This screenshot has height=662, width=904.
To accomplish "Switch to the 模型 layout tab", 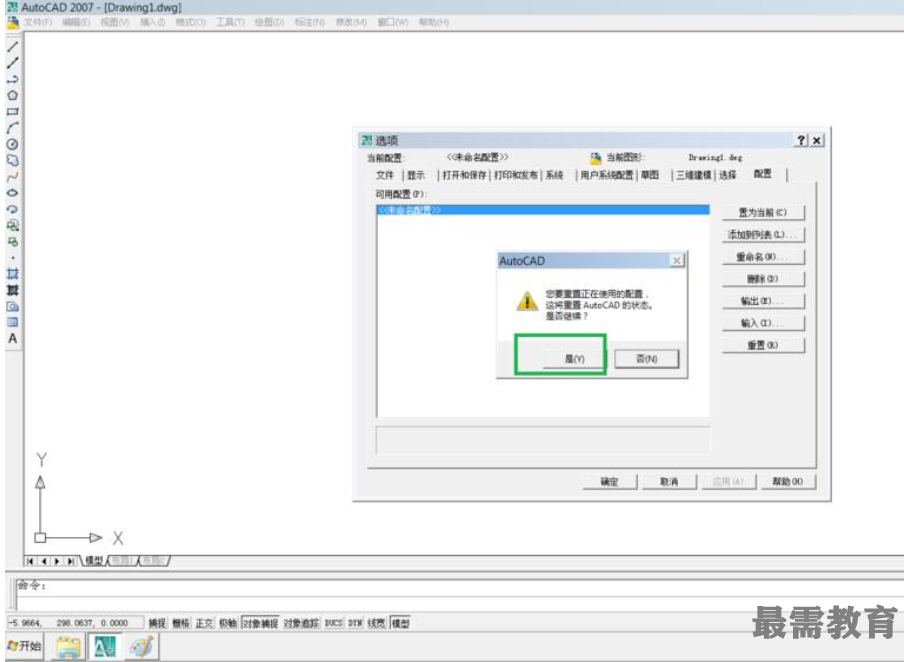I will point(94,561).
